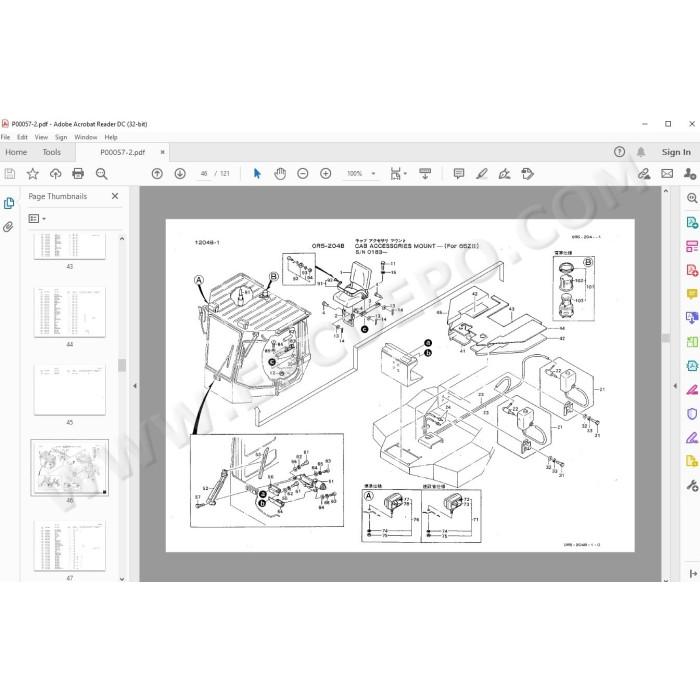Open the Help question mark icon
The height and width of the screenshot is (700, 700).
click(619, 152)
